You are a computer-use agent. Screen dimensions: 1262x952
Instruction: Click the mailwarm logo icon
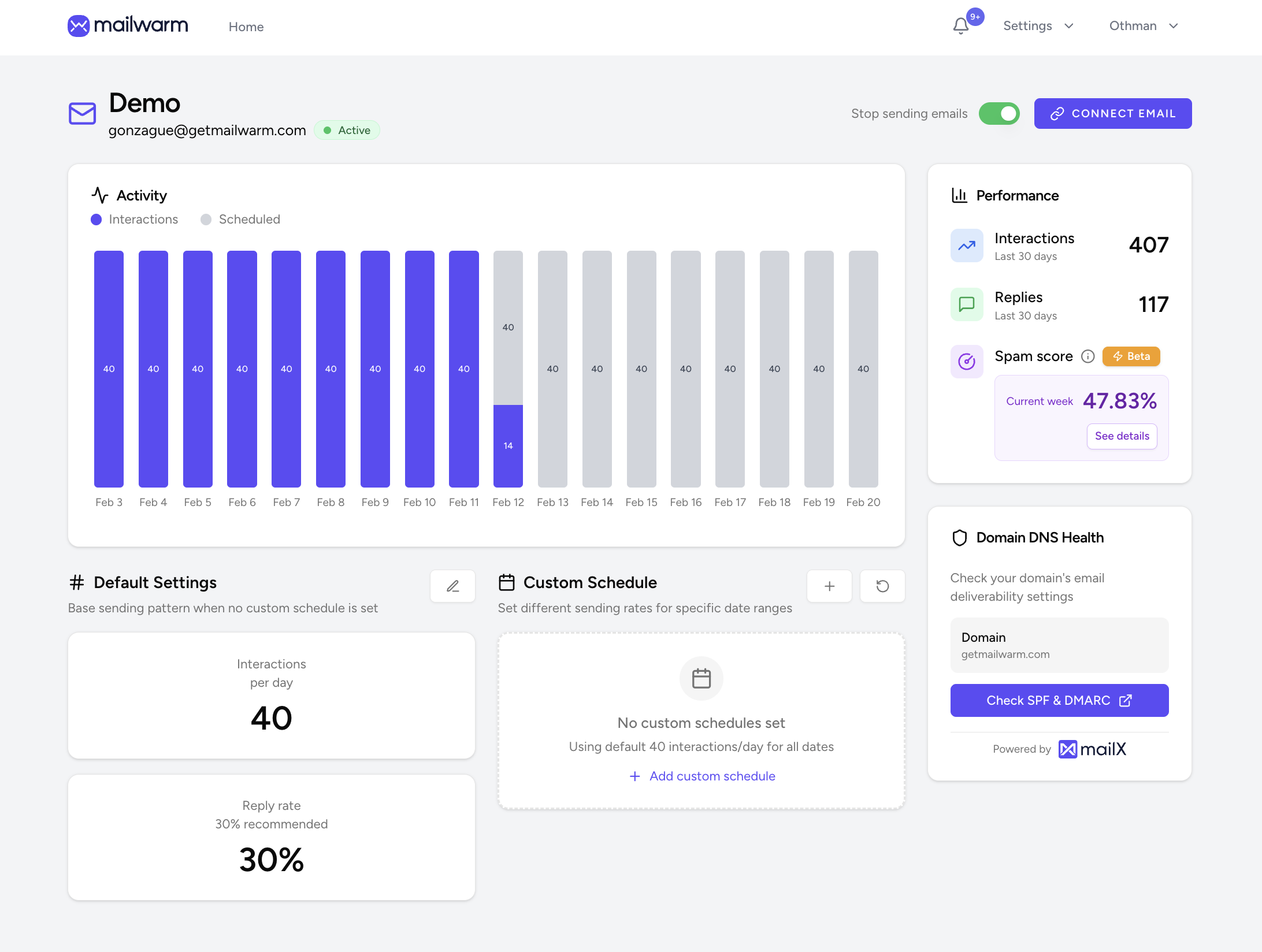coord(79,26)
